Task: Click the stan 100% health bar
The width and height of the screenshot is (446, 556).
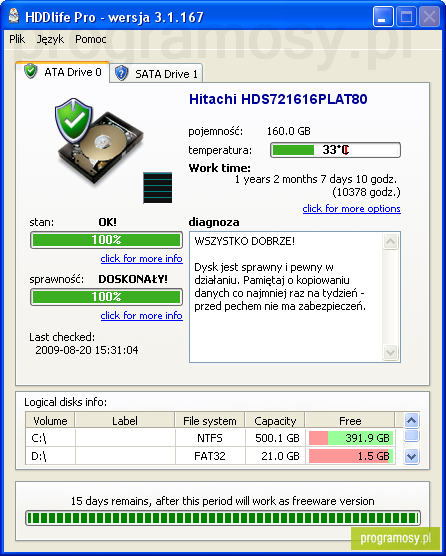Action: pyautogui.click(x=106, y=240)
